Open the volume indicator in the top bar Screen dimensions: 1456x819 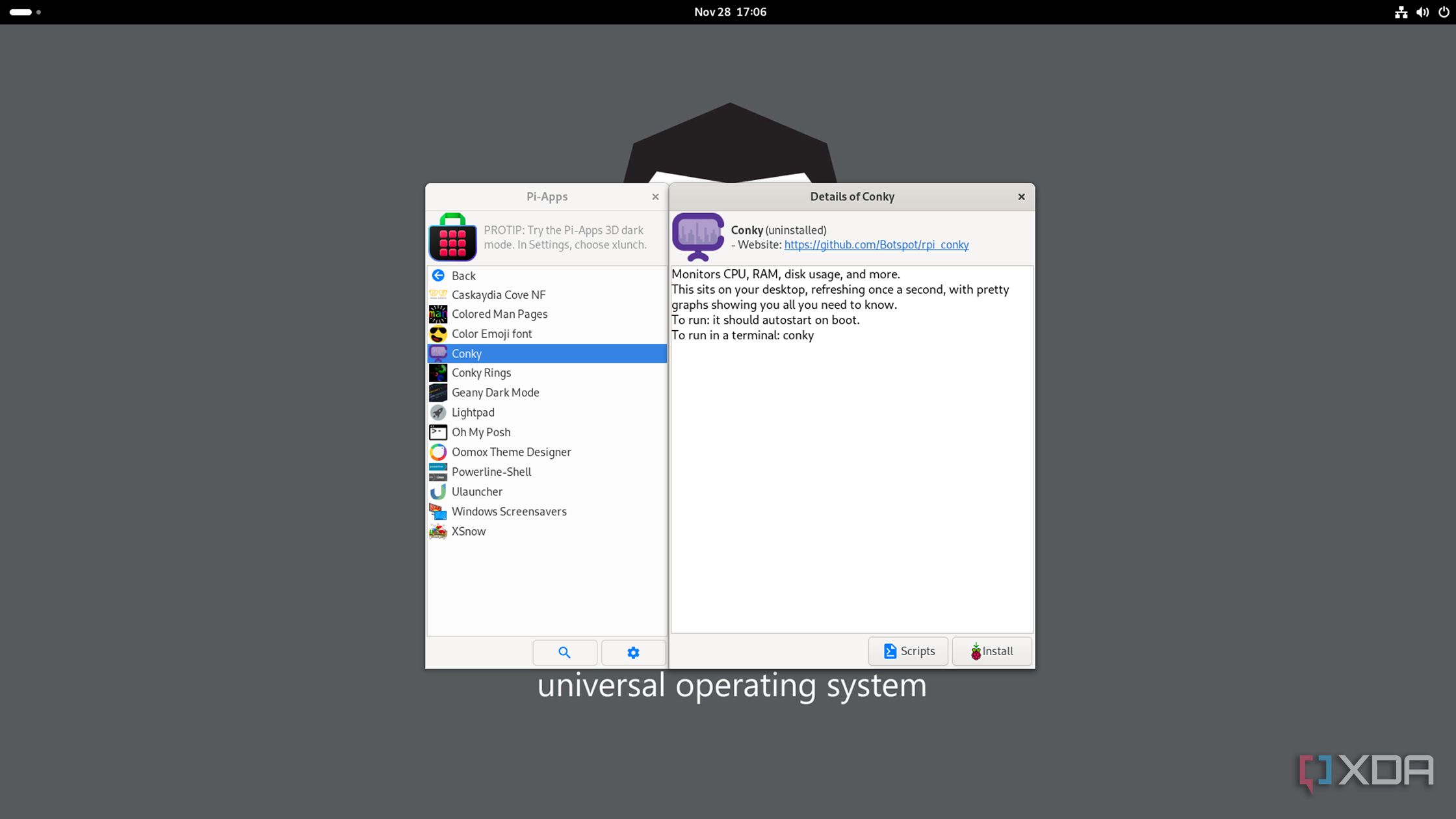(x=1422, y=12)
